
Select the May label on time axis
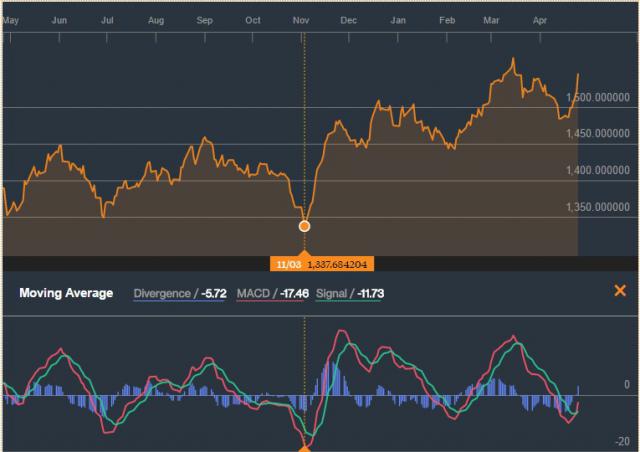[x=11, y=19]
